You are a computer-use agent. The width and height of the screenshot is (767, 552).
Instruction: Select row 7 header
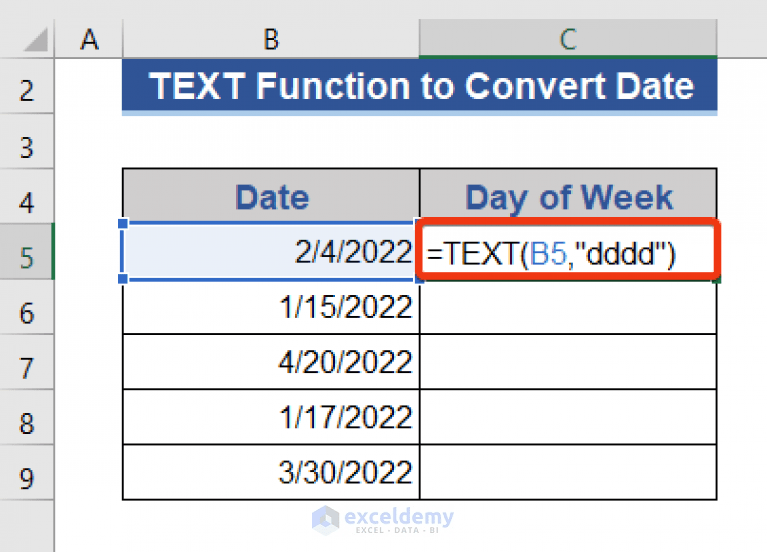pos(26,363)
